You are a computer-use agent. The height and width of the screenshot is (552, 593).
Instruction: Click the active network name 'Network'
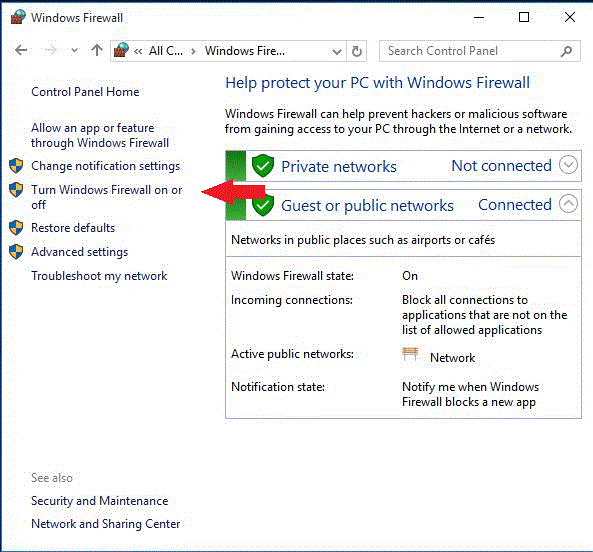(452, 358)
